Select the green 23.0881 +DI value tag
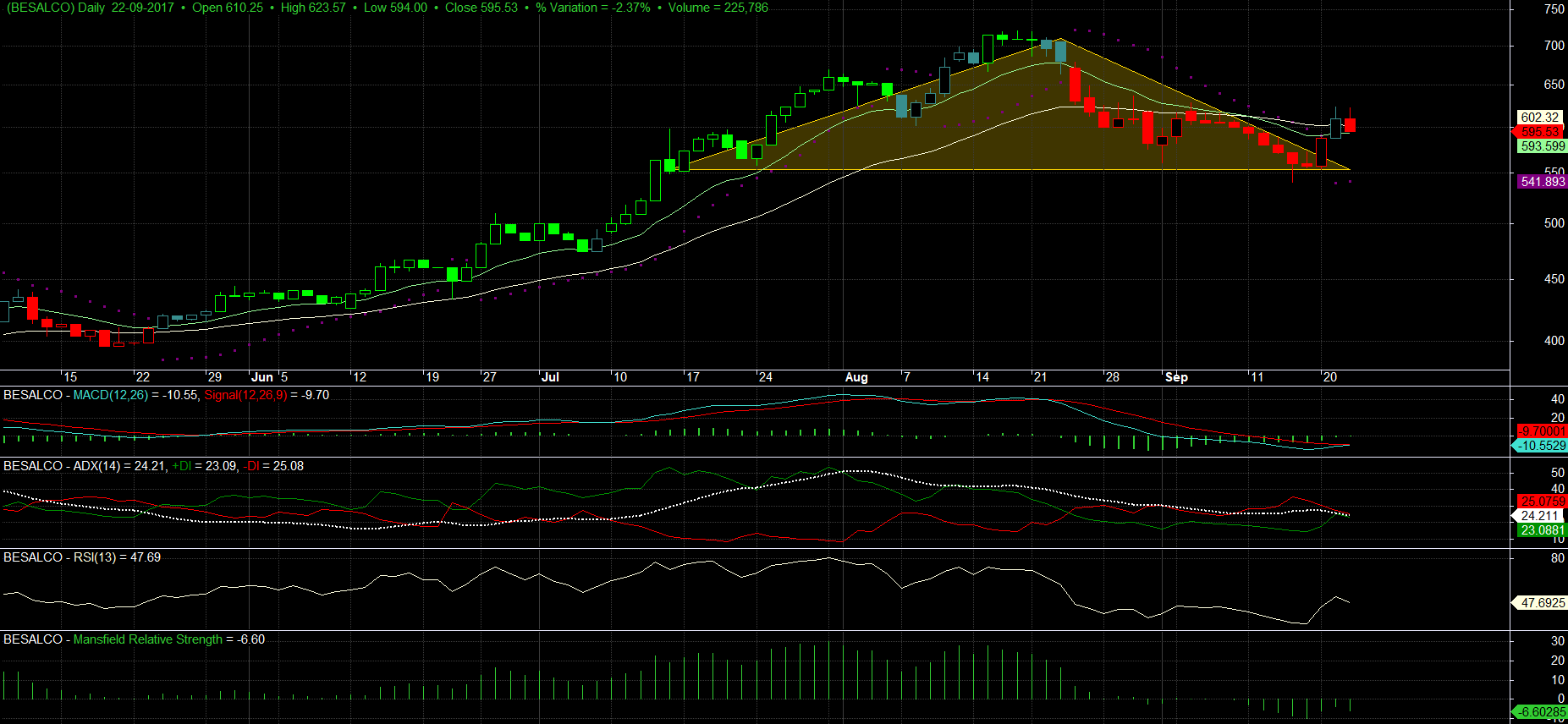The height and width of the screenshot is (724, 1568). pyautogui.click(x=1542, y=530)
